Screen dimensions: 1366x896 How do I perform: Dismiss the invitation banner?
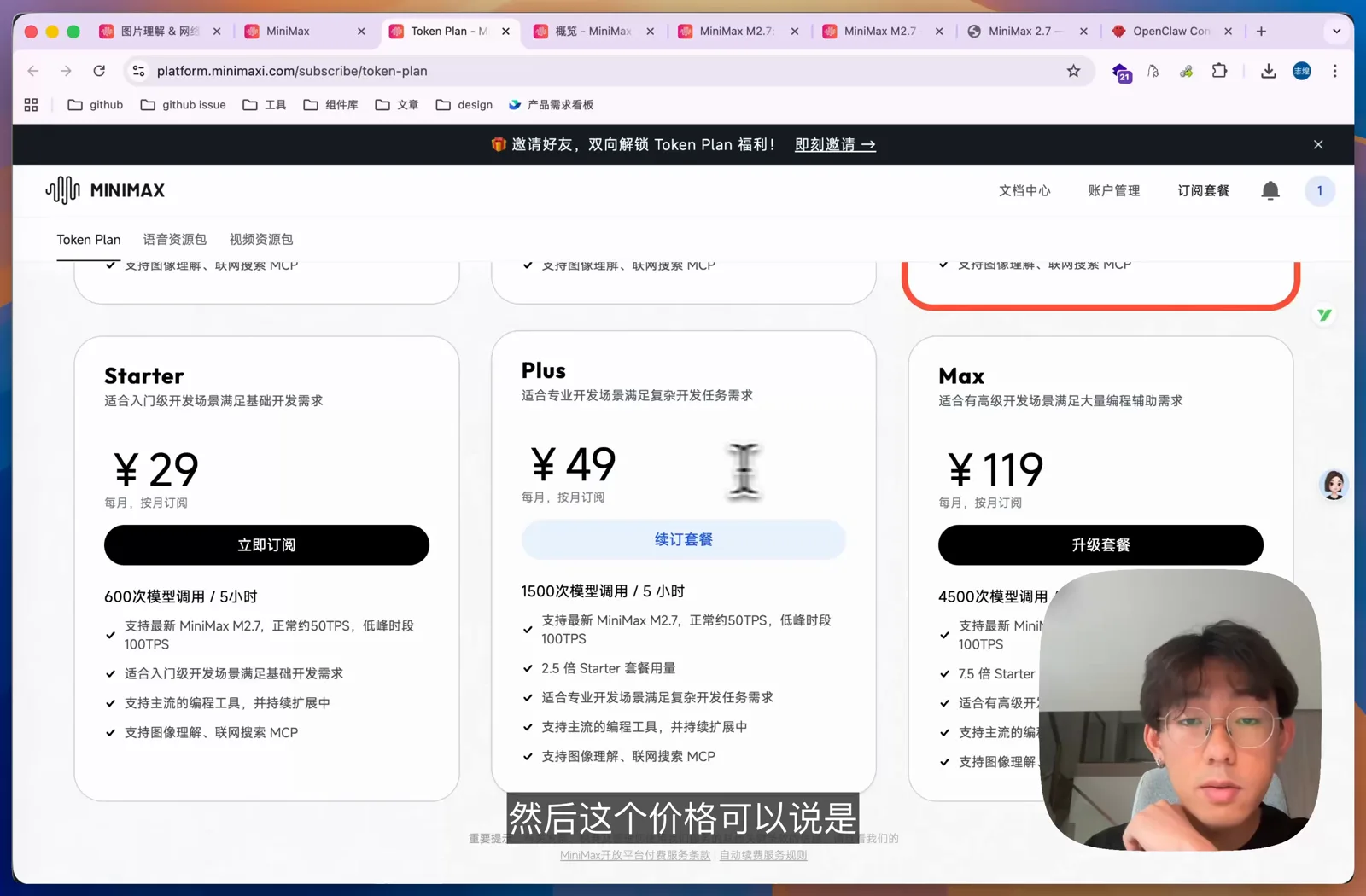point(1317,144)
